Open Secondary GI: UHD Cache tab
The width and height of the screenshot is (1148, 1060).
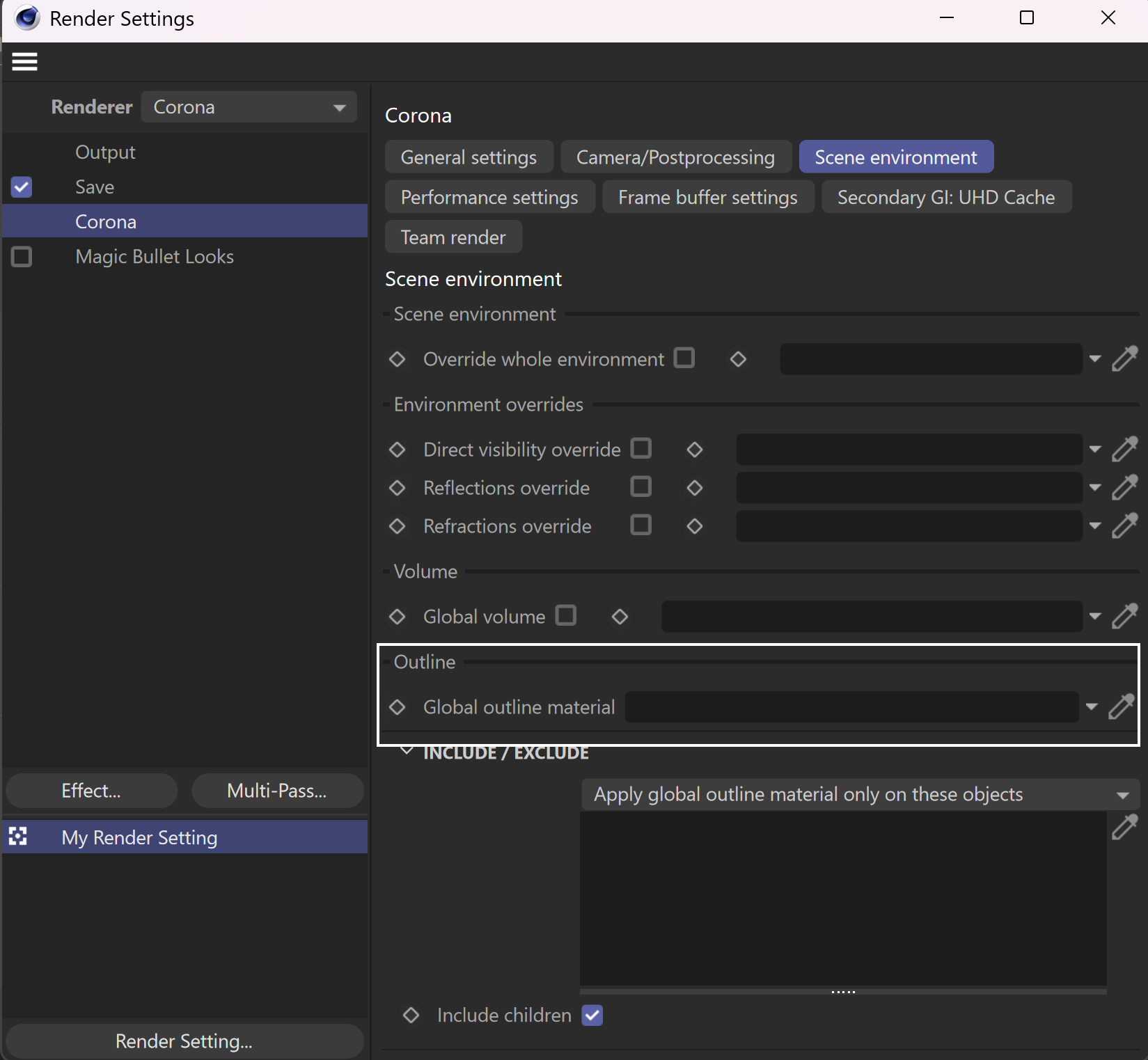[946, 197]
